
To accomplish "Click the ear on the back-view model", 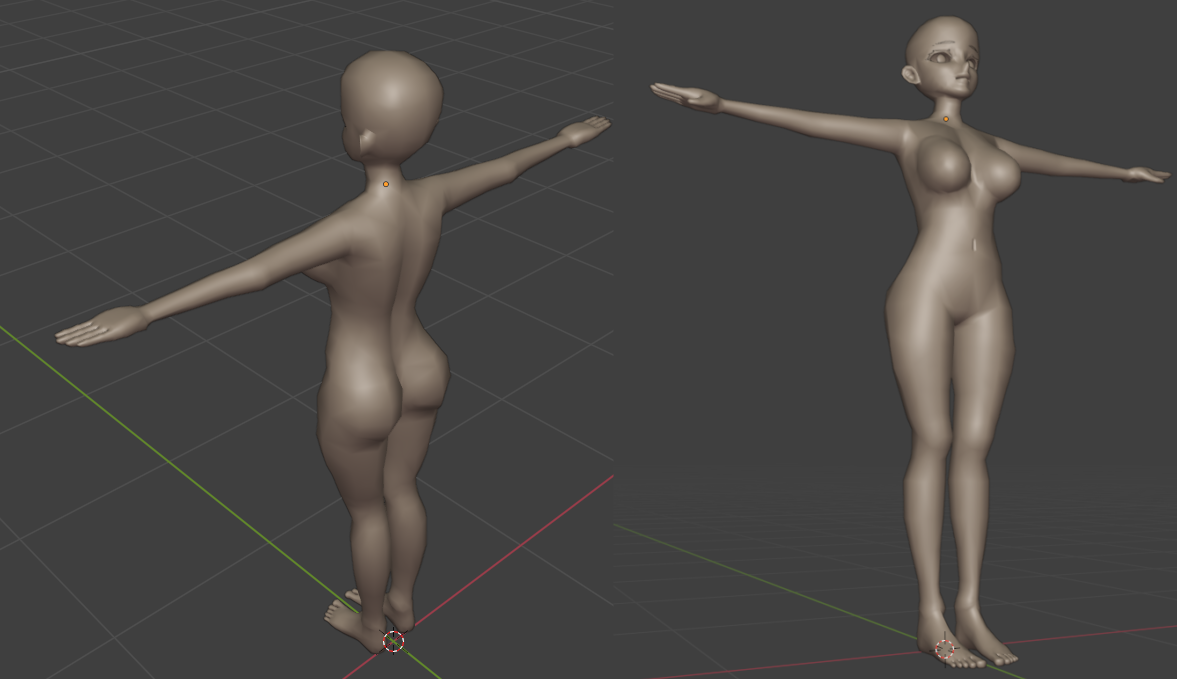I will pyautogui.click(x=367, y=141).
